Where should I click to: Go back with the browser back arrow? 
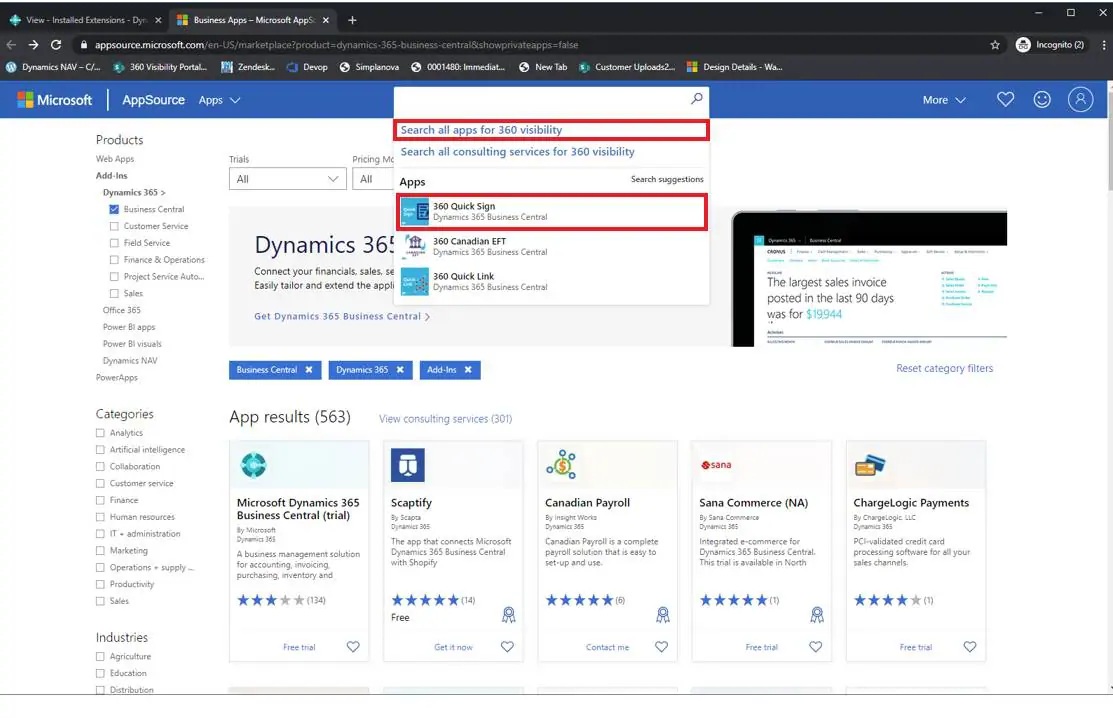pyautogui.click(x=11, y=45)
